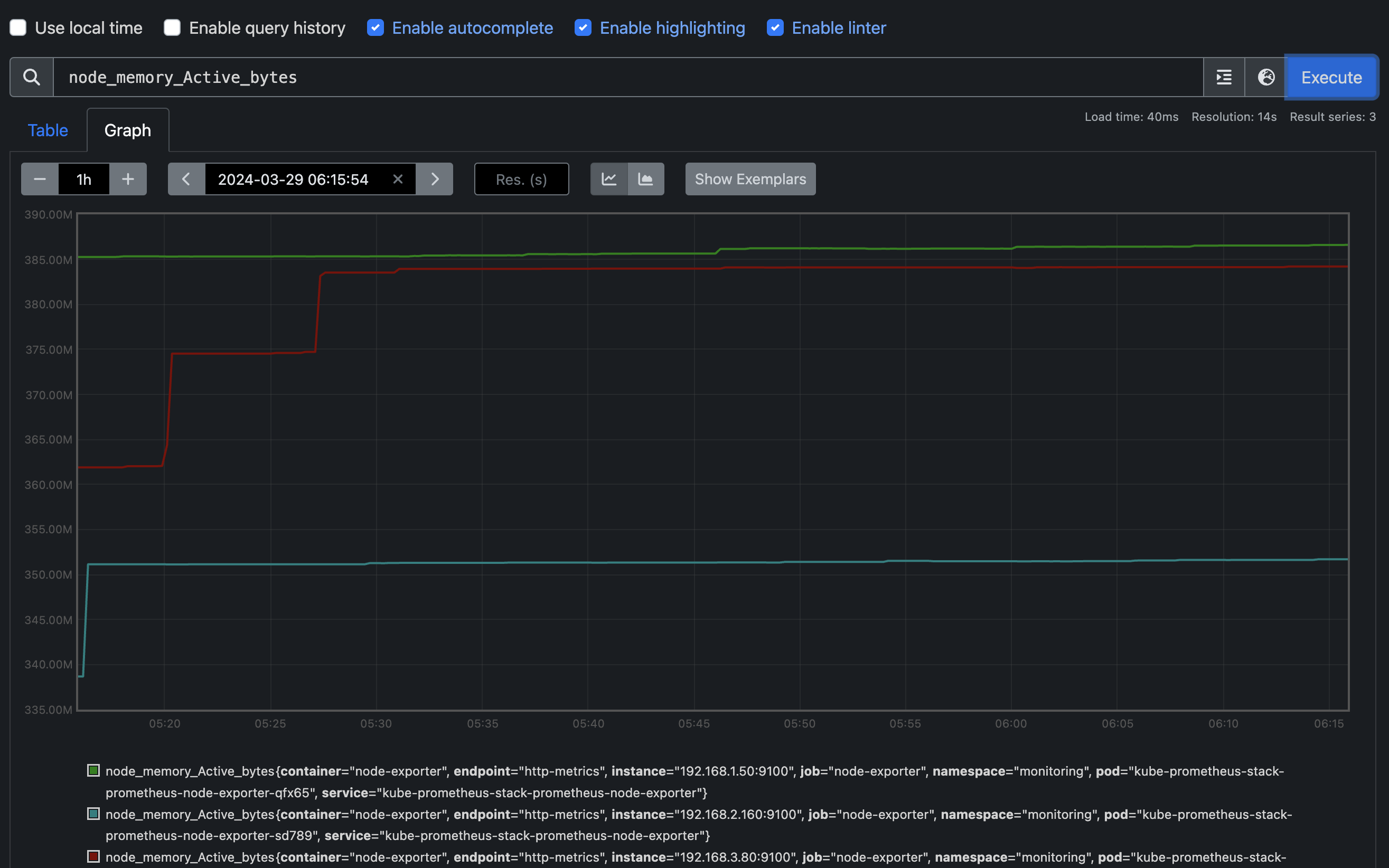Viewport: 1389px width, 868px height.
Task: Uncheck the Enable linter option
Action: coord(775,27)
